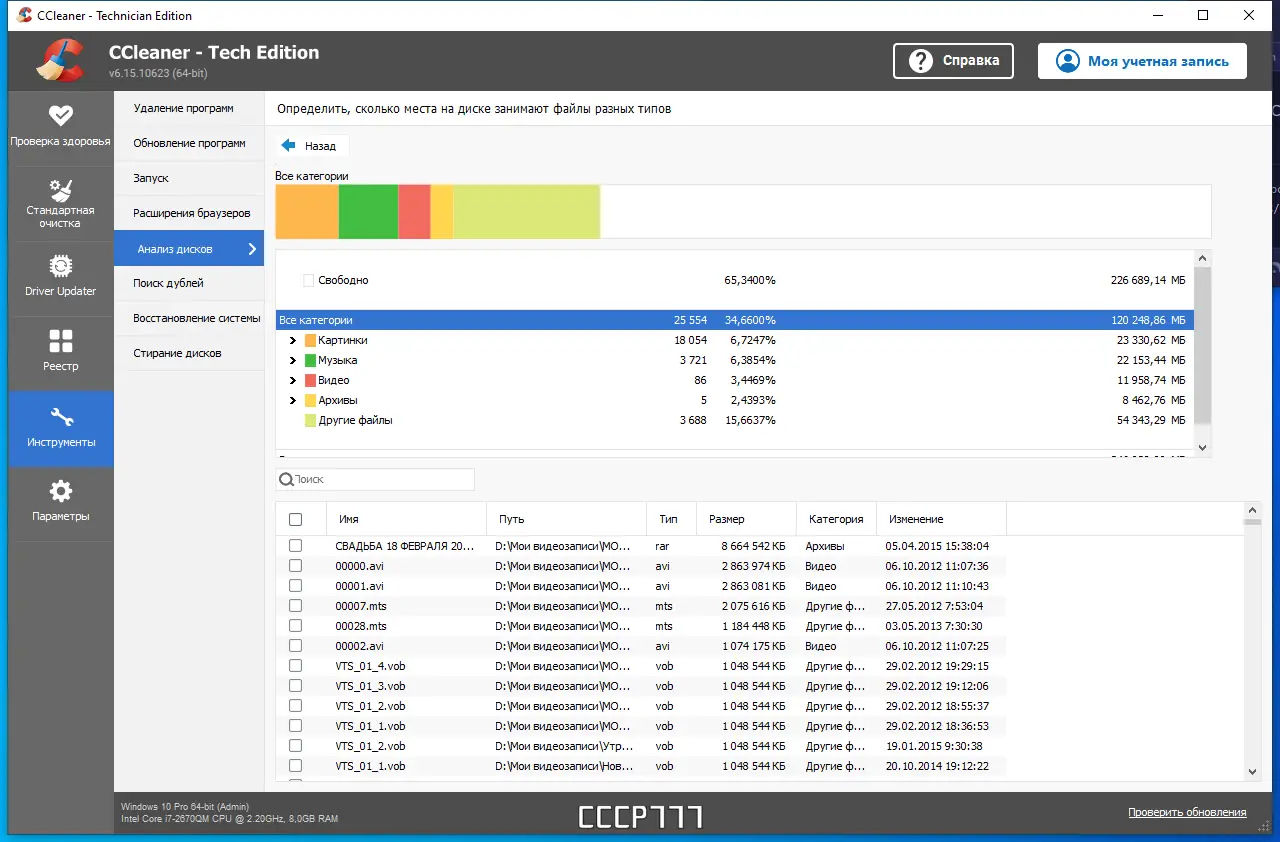Open the Health Check heart icon
Screen dimensions: 1280x842
pyautogui.click(x=61, y=115)
